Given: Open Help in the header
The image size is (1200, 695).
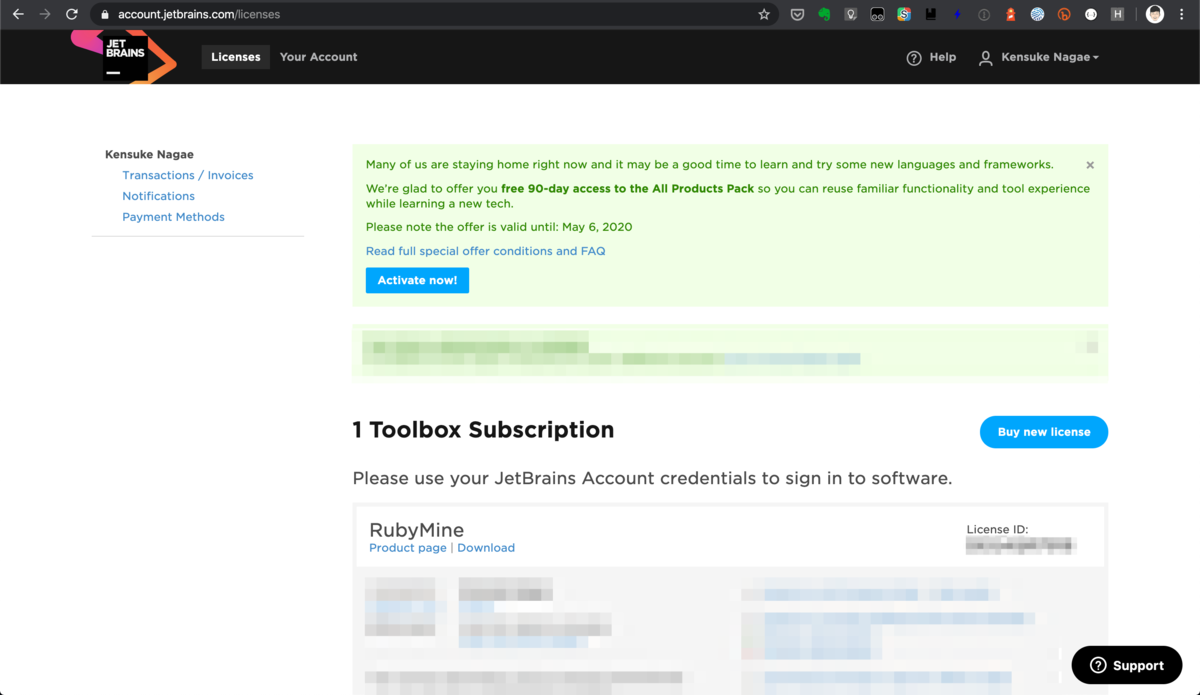Looking at the screenshot, I should pyautogui.click(x=942, y=57).
